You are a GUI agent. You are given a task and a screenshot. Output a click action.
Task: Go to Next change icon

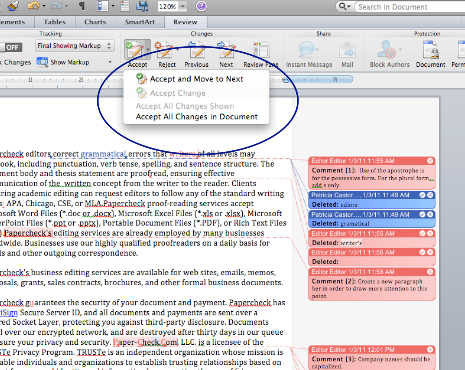tap(226, 50)
